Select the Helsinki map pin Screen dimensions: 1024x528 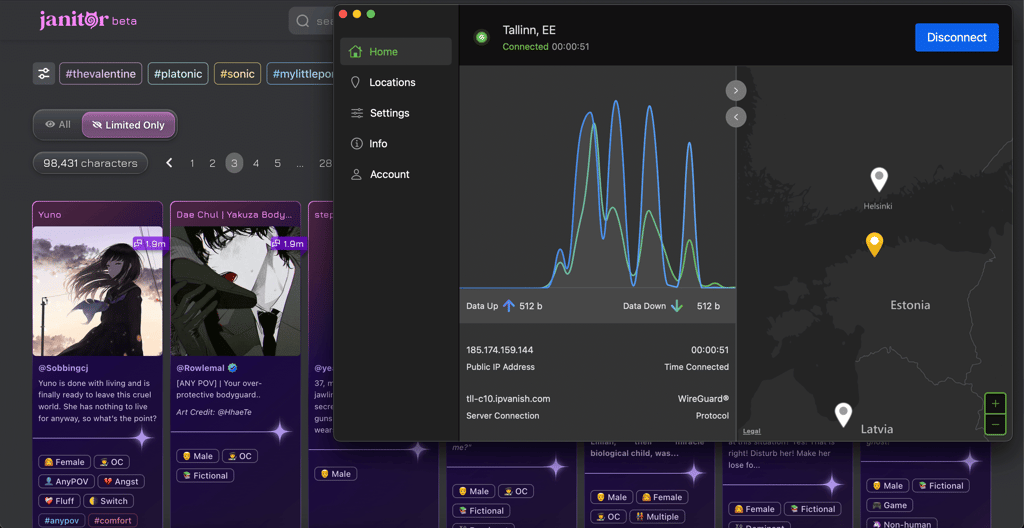pyautogui.click(x=880, y=180)
